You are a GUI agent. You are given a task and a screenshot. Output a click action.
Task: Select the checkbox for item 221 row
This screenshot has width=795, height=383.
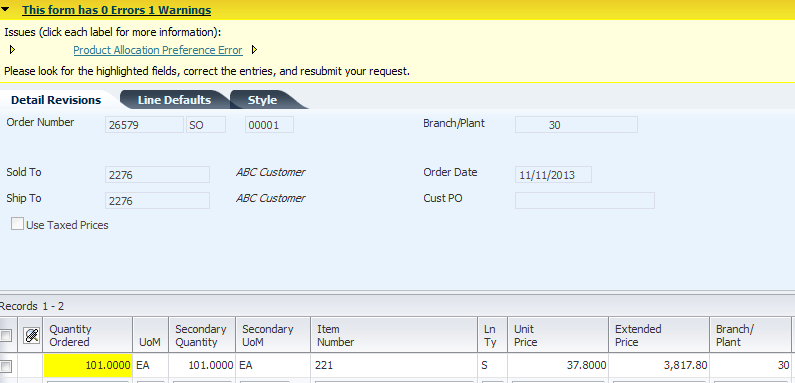[x=6, y=366]
